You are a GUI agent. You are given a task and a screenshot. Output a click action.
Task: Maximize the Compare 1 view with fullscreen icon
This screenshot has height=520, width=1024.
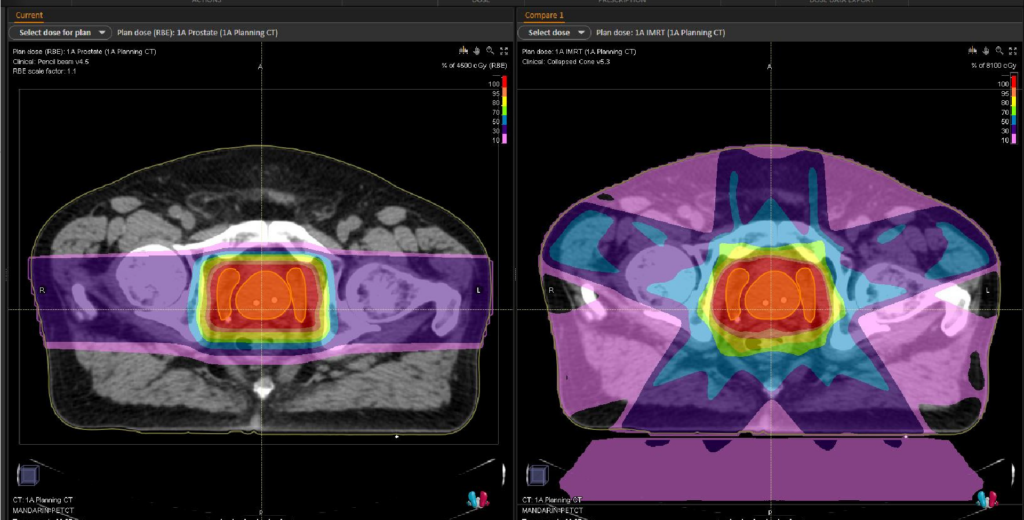pyautogui.click(x=1013, y=50)
